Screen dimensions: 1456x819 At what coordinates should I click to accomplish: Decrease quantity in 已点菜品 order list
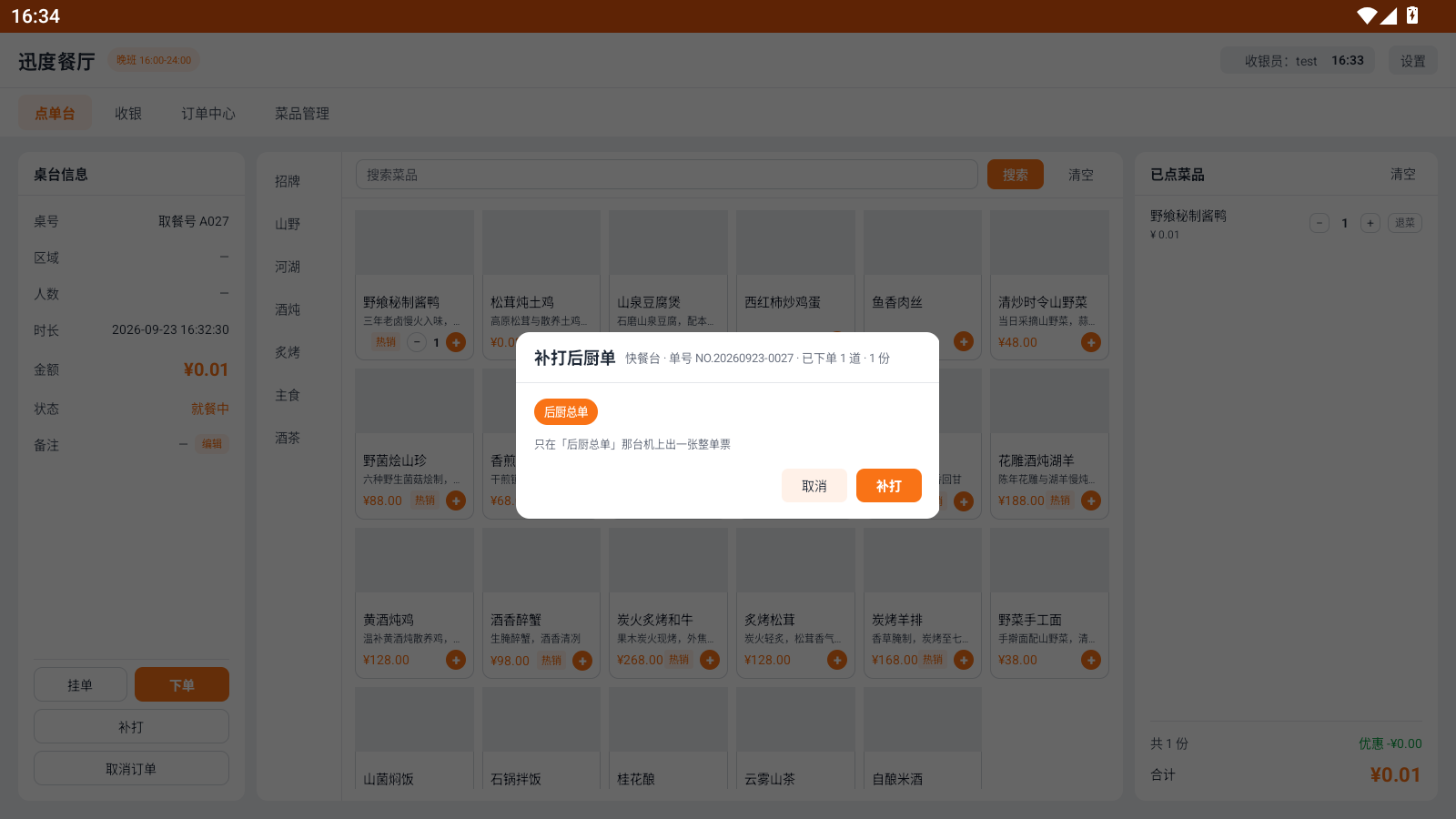1319,223
